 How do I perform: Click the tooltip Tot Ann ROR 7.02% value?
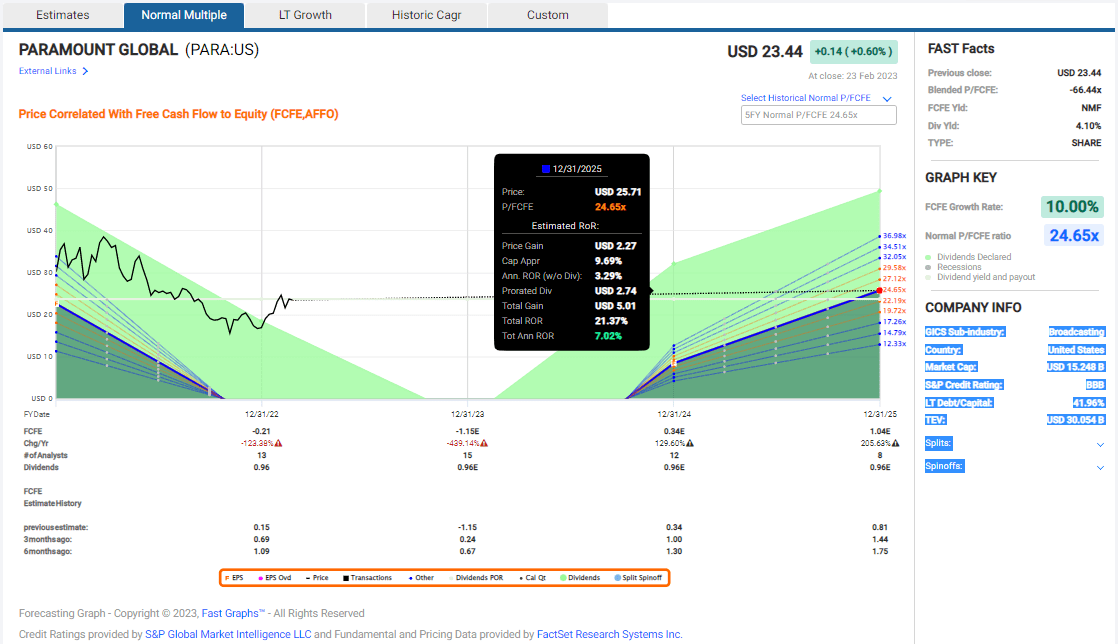608,336
